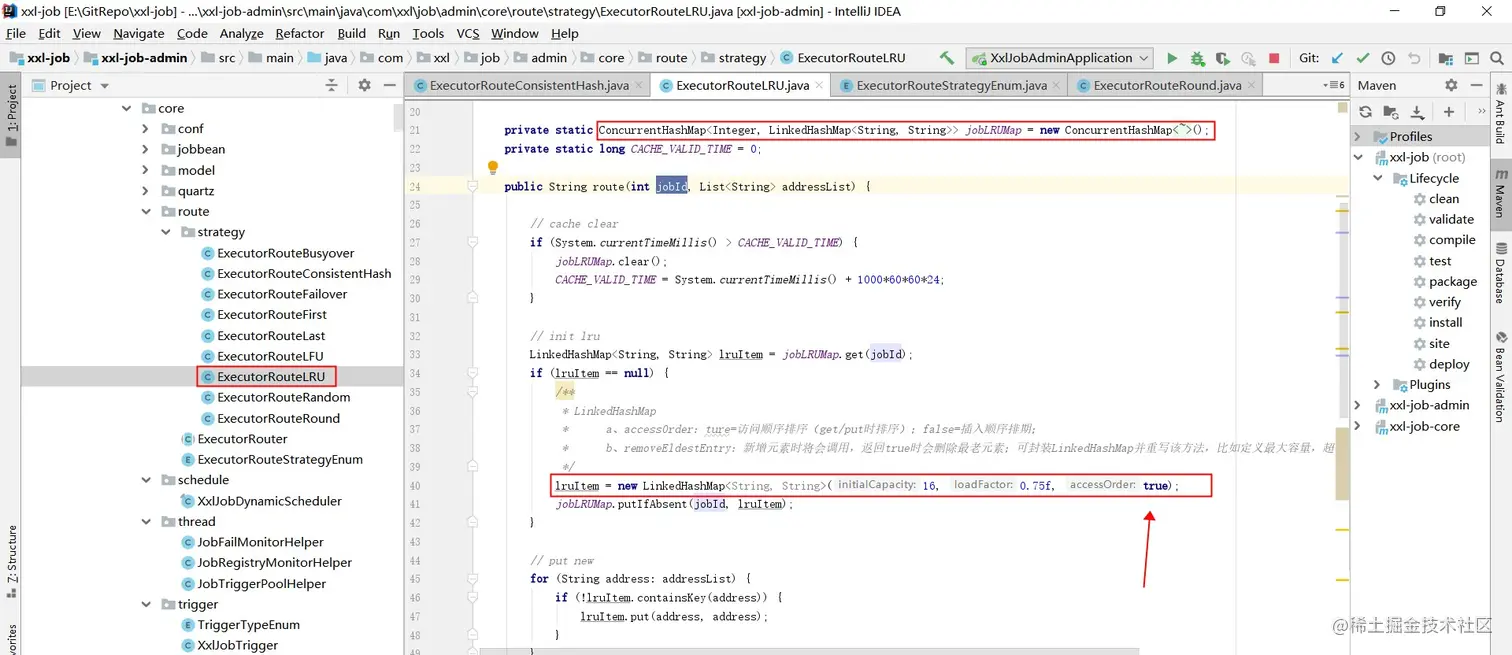The width and height of the screenshot is (1512, 655).
Task: Toggle the Database side tool button
Action: point(1500,273)
